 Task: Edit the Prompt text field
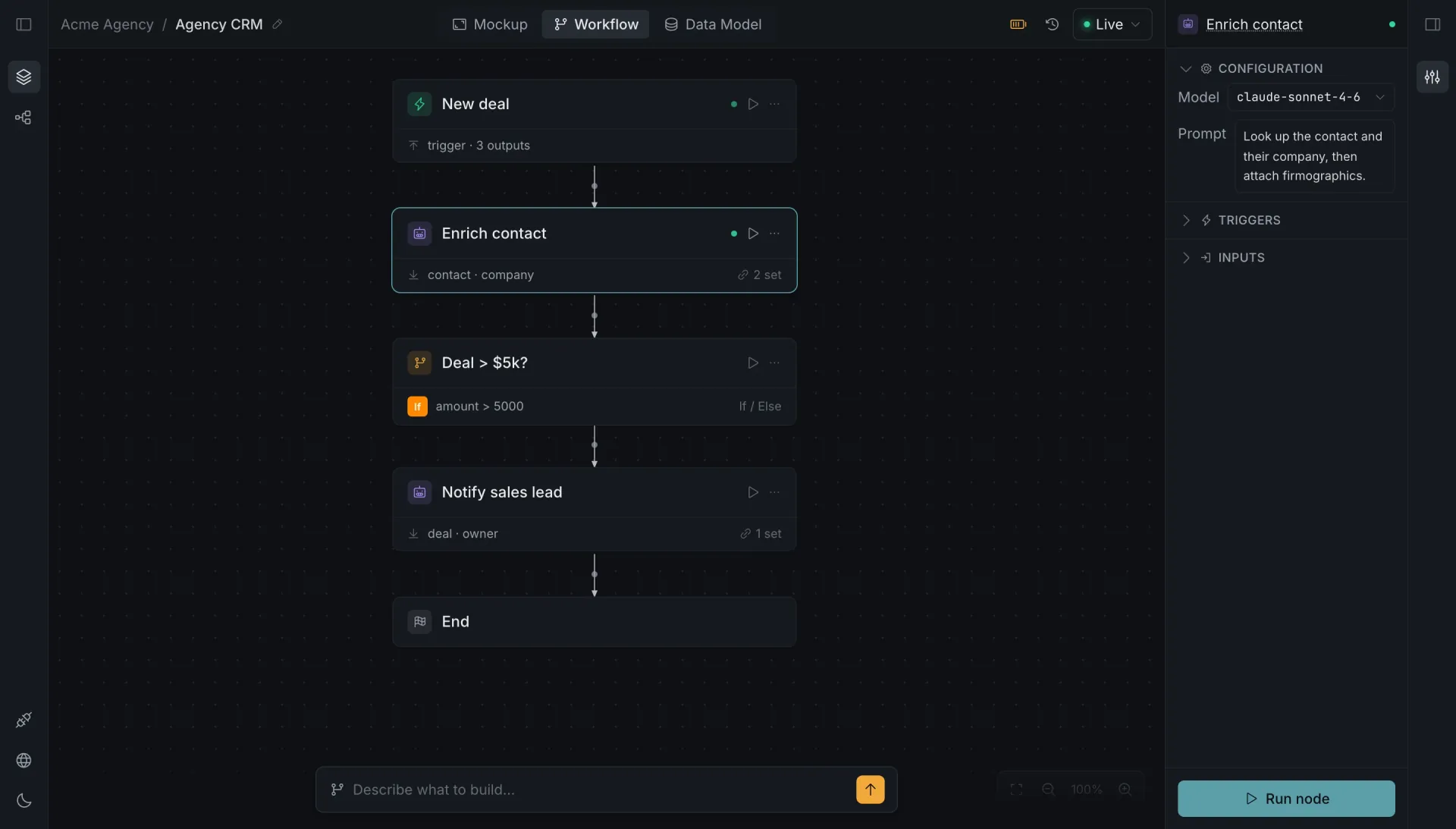(1314, 156)
